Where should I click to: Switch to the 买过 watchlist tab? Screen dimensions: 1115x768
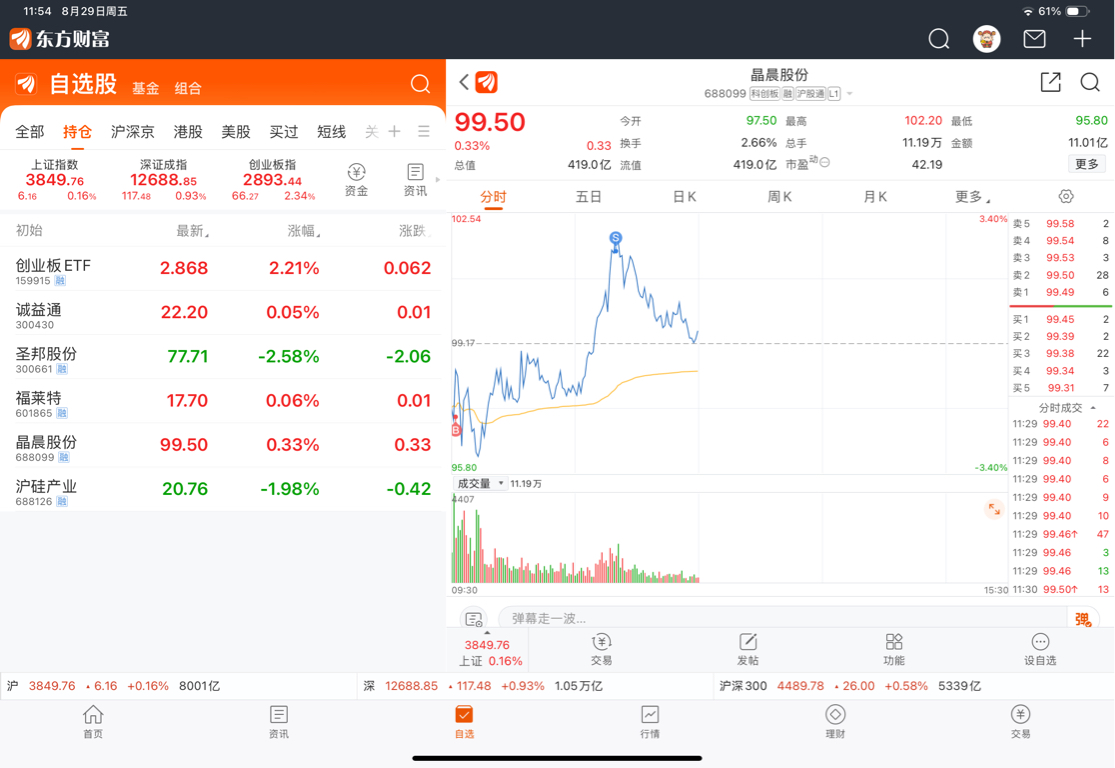(284, 132)
